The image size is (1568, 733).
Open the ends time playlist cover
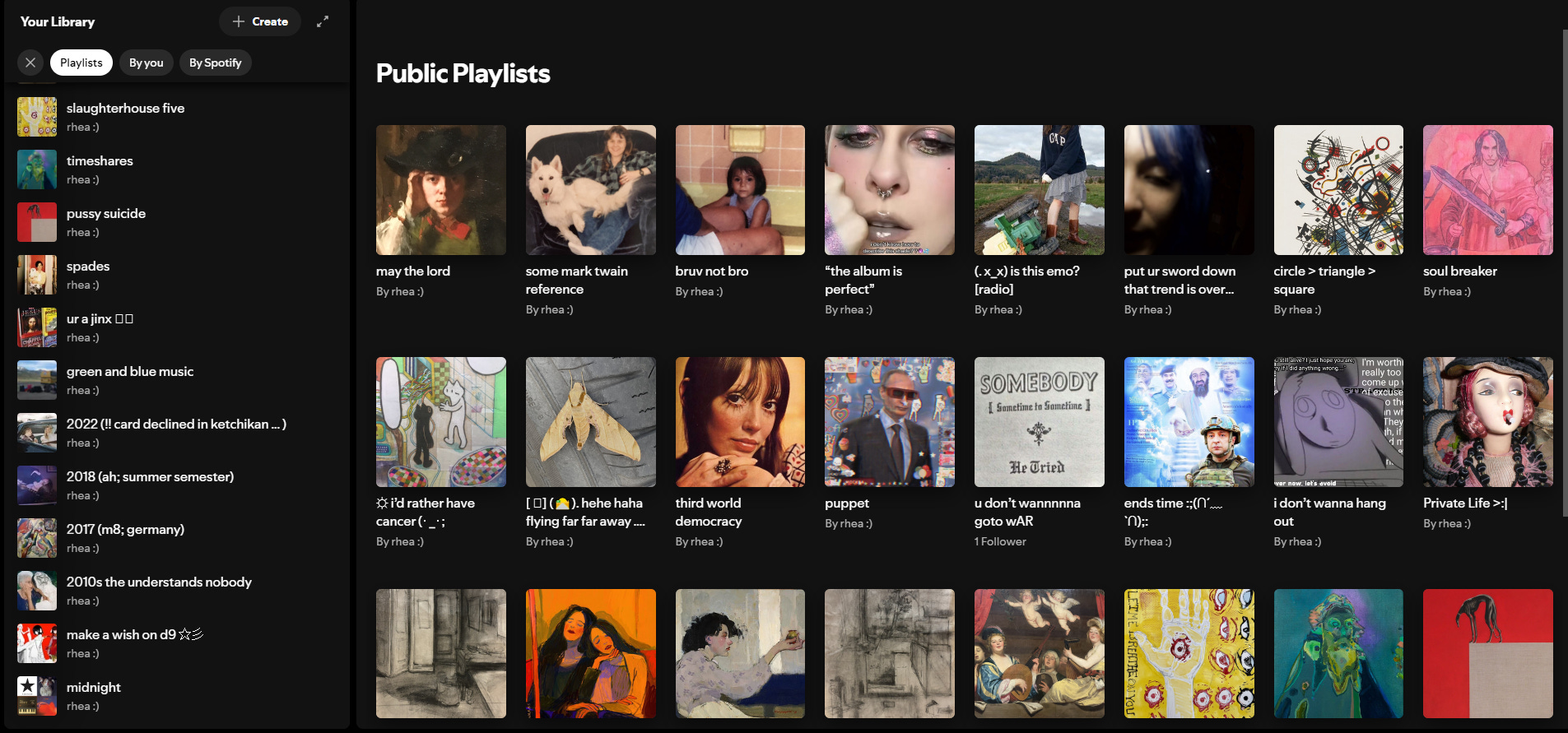pyautogui.click(x=1189, y=422)
